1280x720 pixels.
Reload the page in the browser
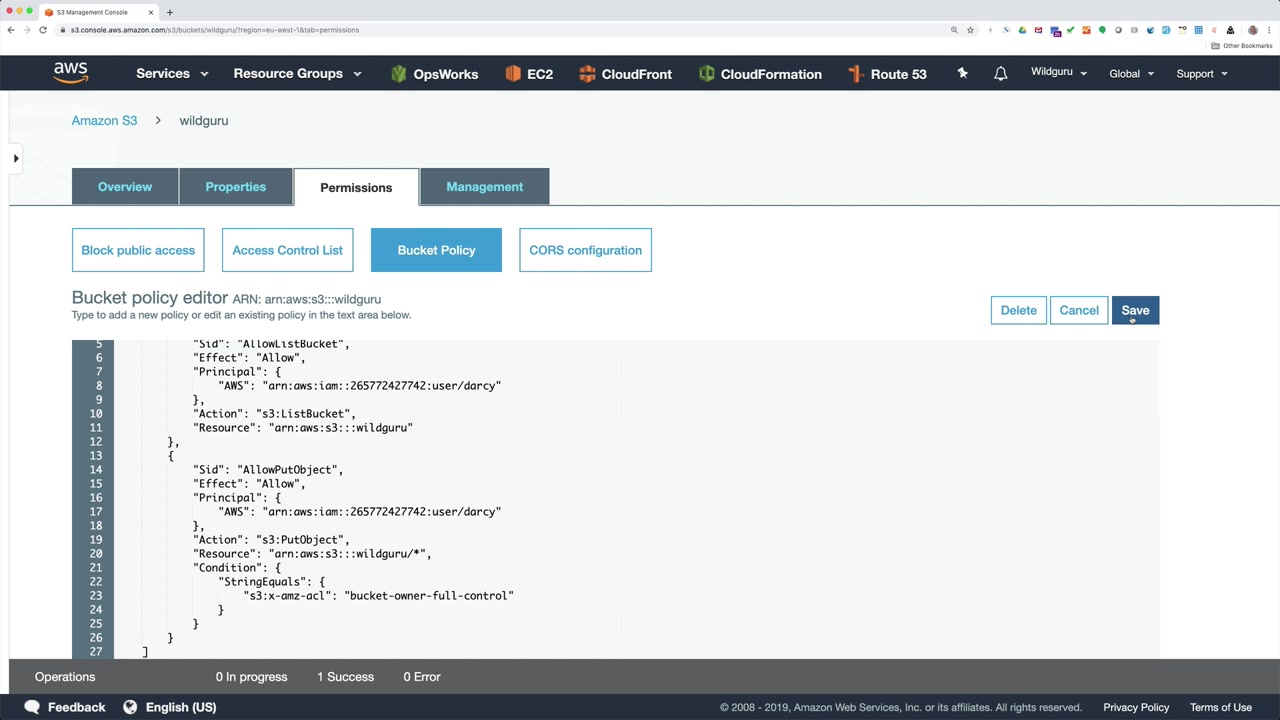43,30
